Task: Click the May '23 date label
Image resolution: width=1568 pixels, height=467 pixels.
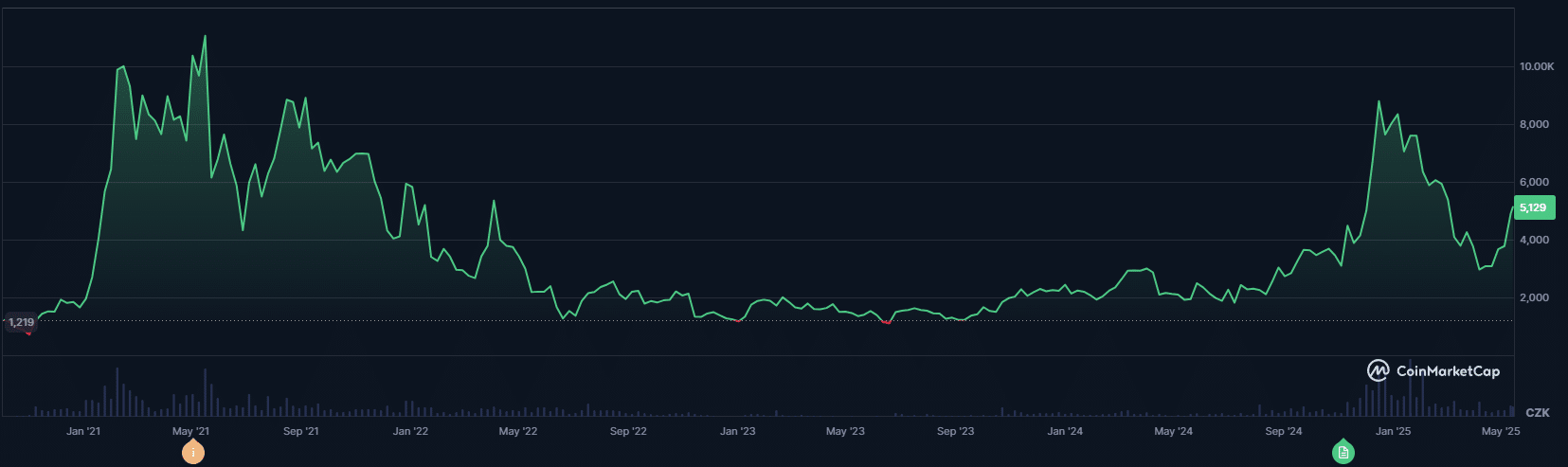Action: pyautogui.click(x=845, y=431)
